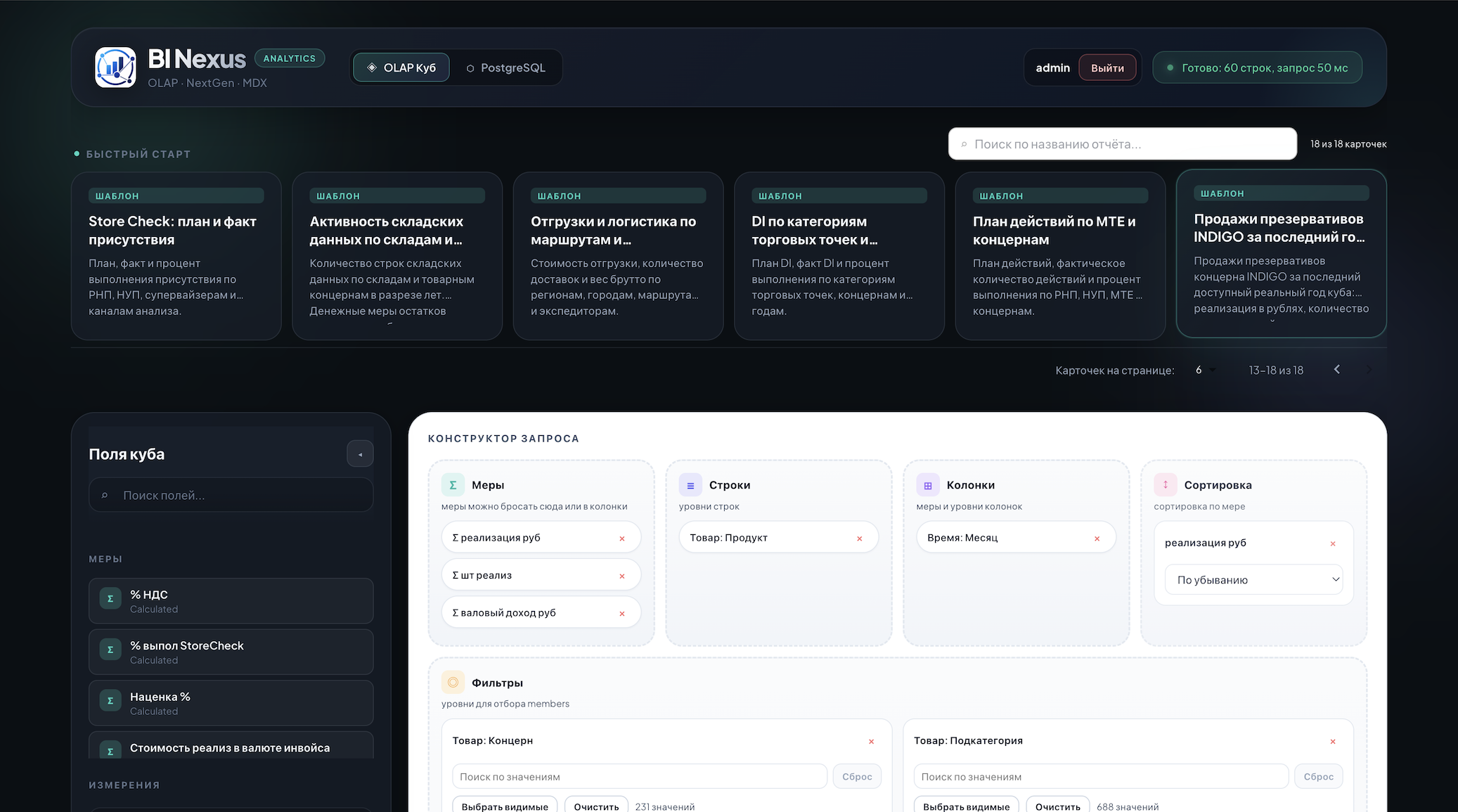The image size is (1458, 812).
Task: Go to previous page of cards
Action: point(1337,369)
